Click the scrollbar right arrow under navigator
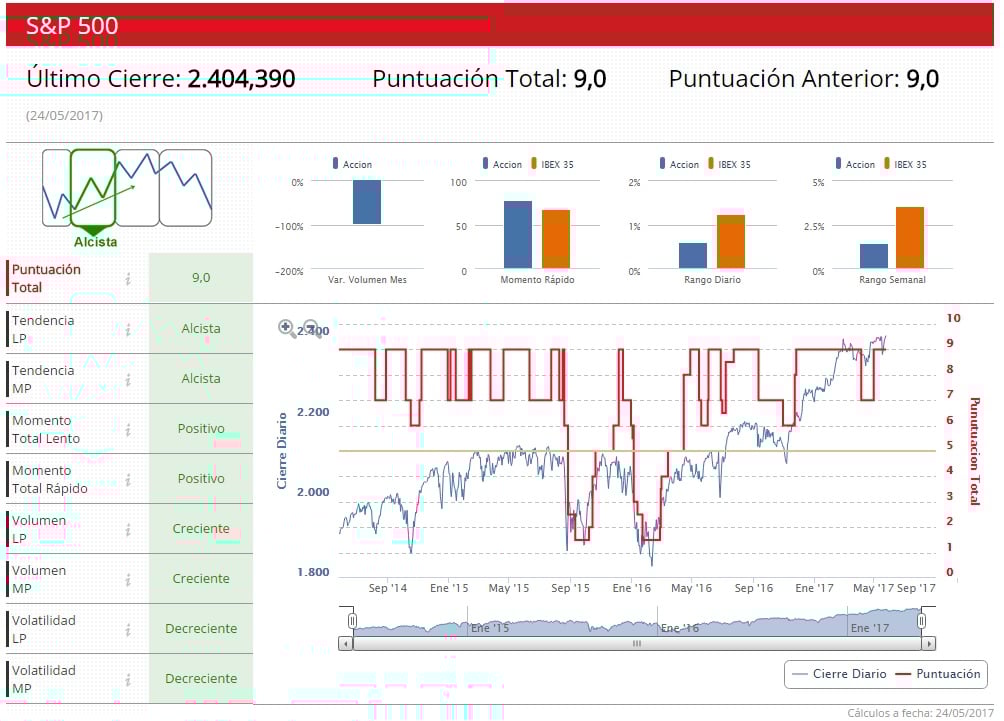Image resolution: width=1004 pixels, height=721 pixels. 928,644
